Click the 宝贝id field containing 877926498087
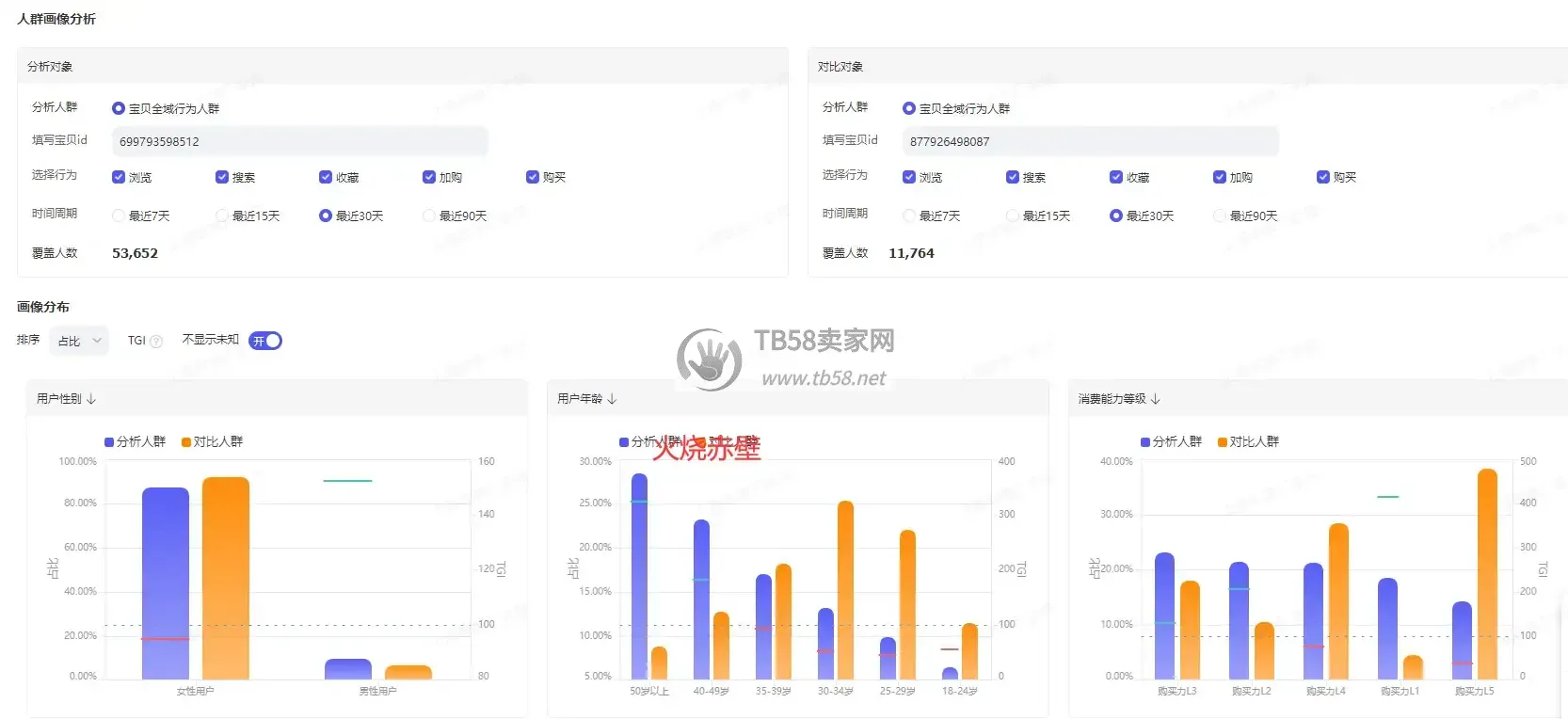The height and width of the screenshot is (719, 1568). [1091, 141]
